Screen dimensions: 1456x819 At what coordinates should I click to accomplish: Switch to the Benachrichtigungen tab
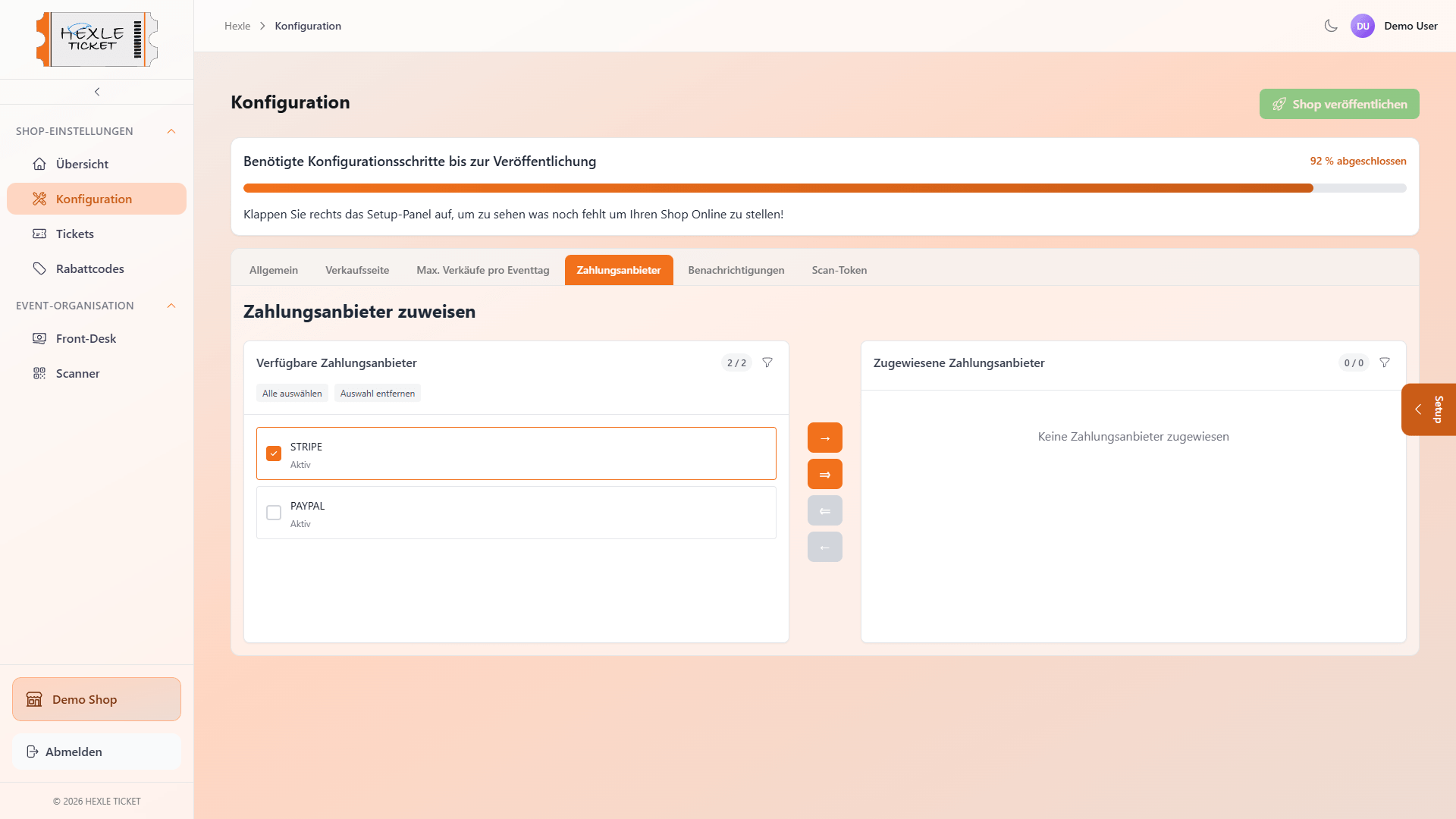(736, 270)
